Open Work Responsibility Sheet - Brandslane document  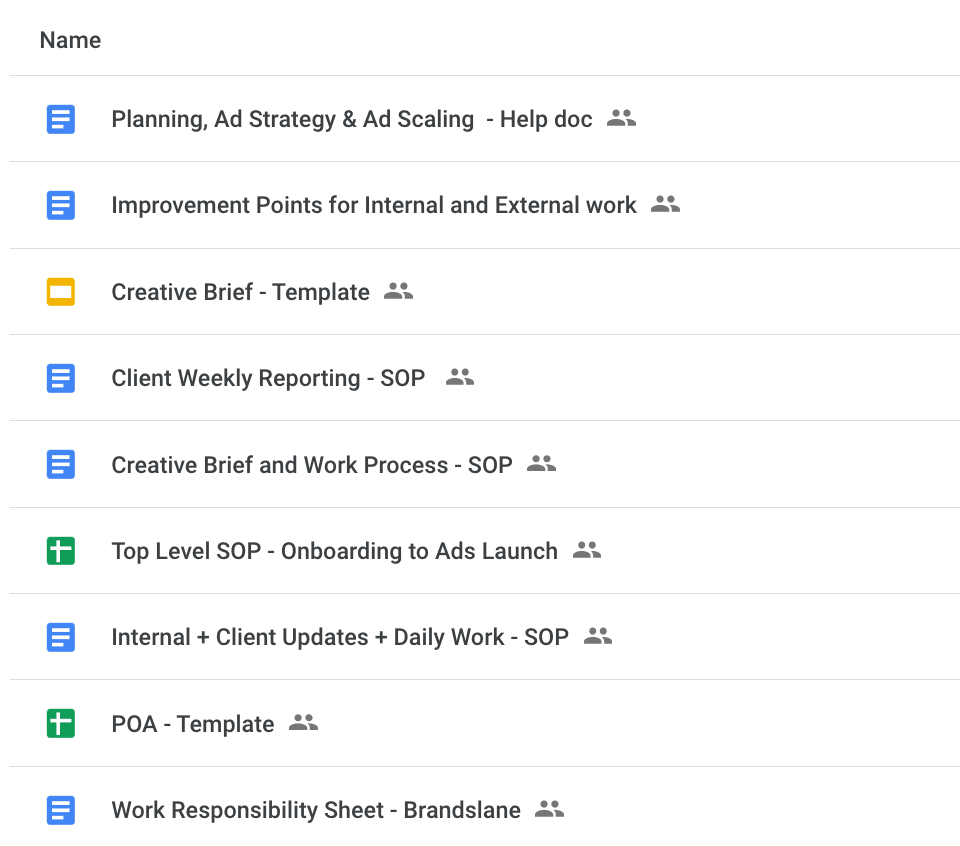click(x=315, y=810)
